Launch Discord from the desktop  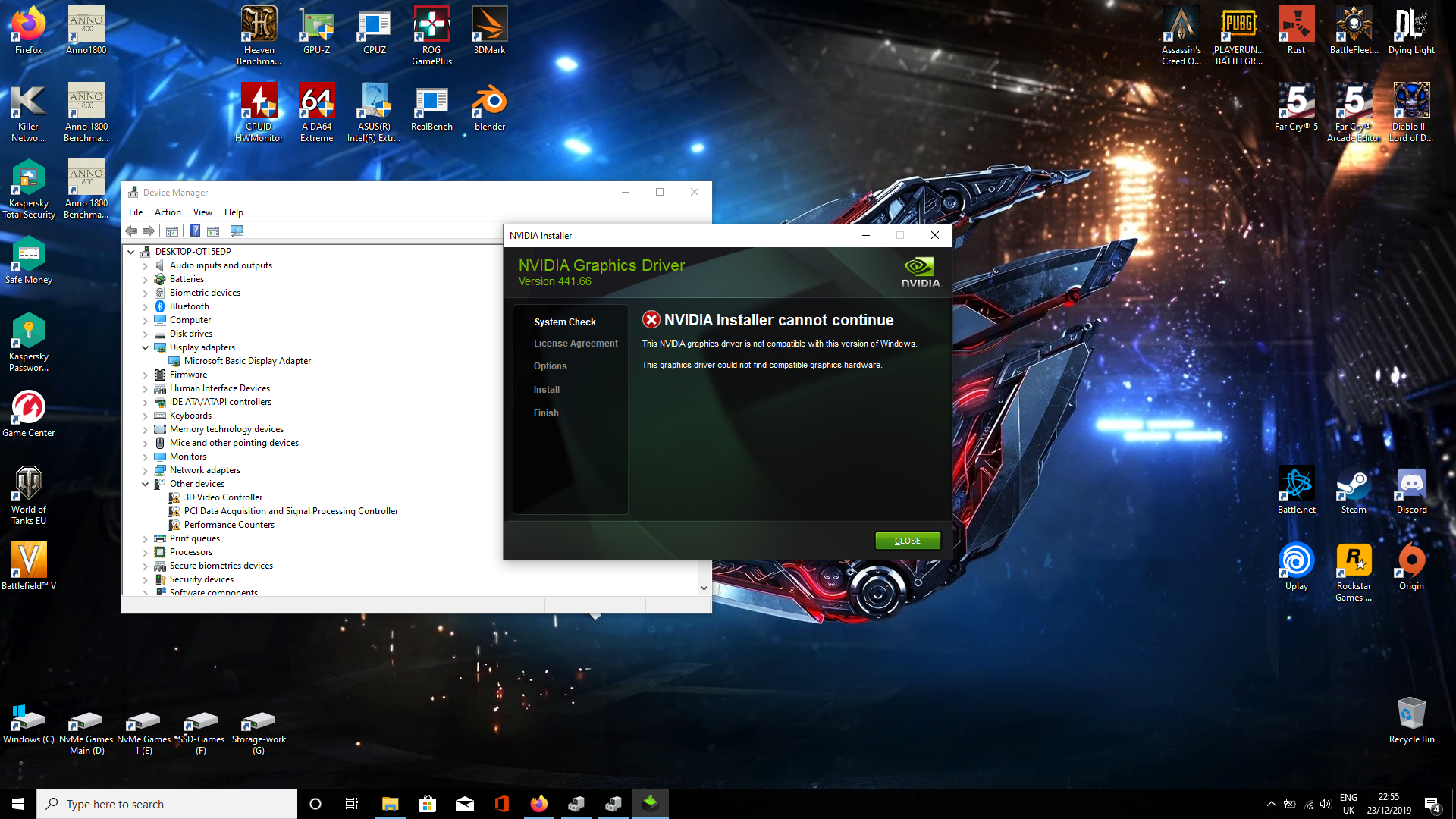click(1411, 490)
